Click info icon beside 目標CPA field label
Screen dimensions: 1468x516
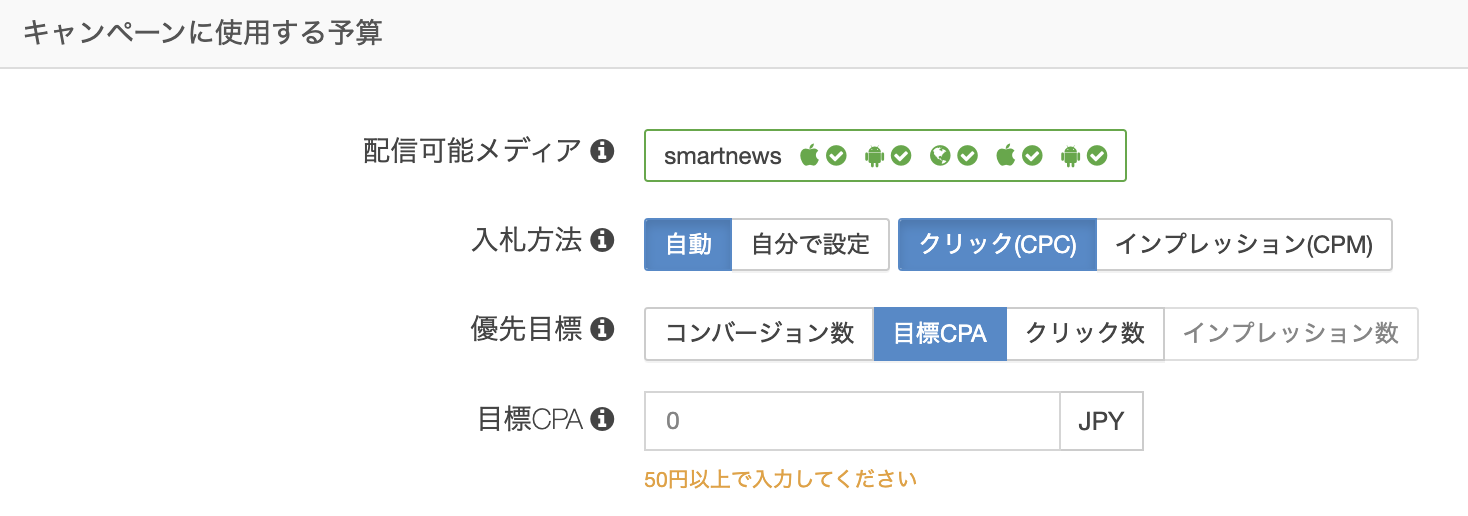pos(601,420)
